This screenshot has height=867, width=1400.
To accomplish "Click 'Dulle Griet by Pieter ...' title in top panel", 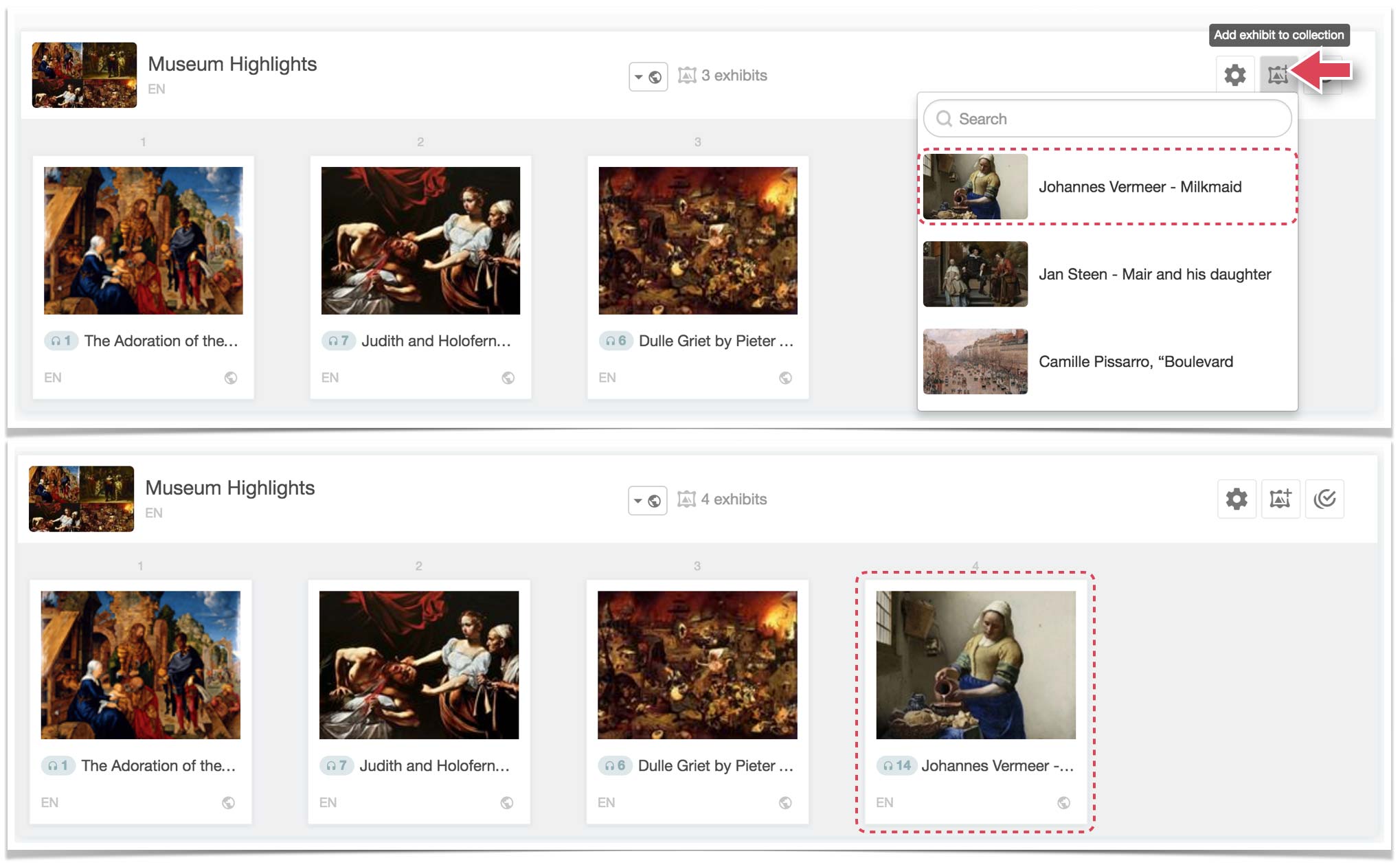I will pyautogui.click(x=716, y=341).
